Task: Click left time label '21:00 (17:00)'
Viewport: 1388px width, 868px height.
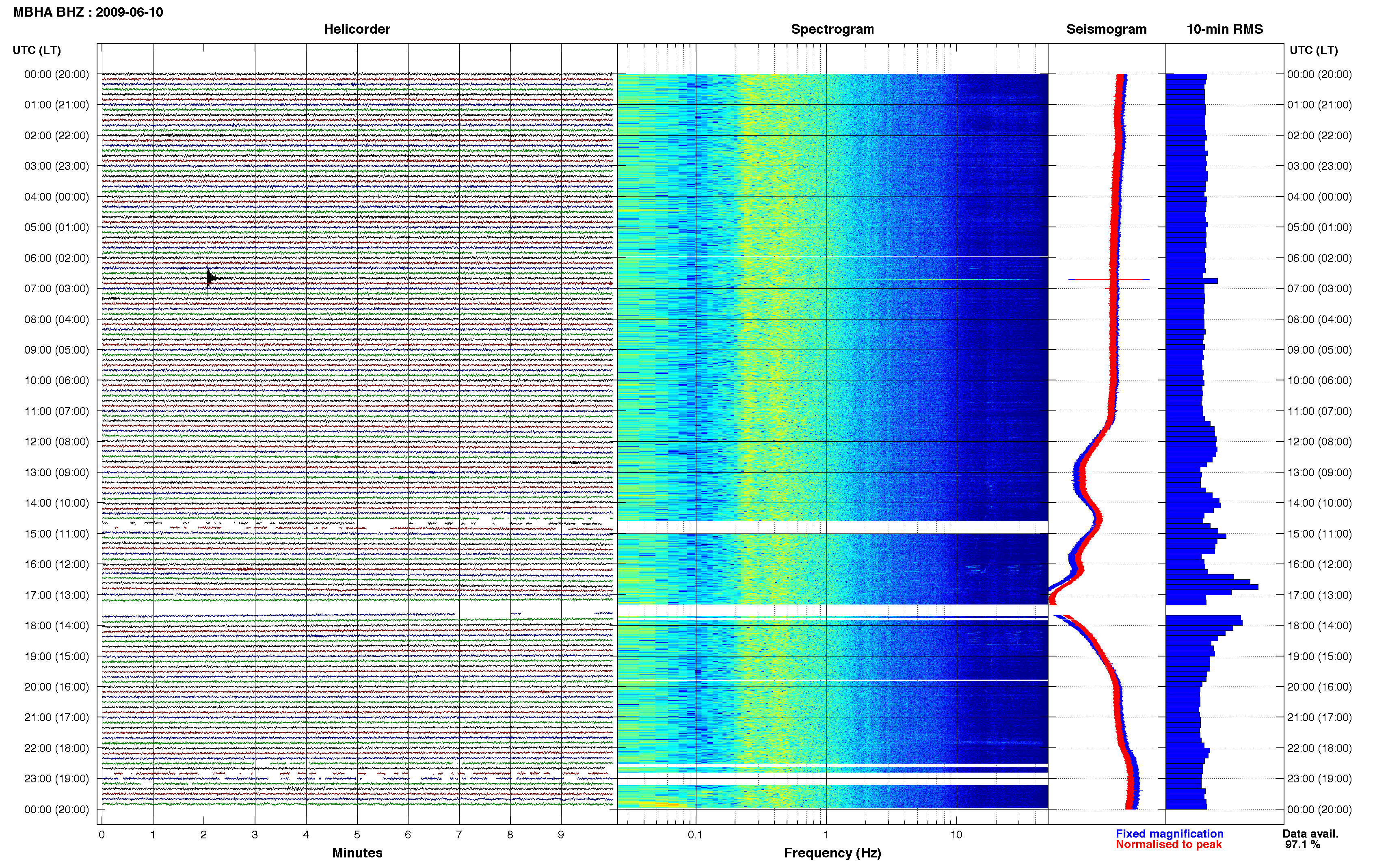Action: (x=56, y=718)
